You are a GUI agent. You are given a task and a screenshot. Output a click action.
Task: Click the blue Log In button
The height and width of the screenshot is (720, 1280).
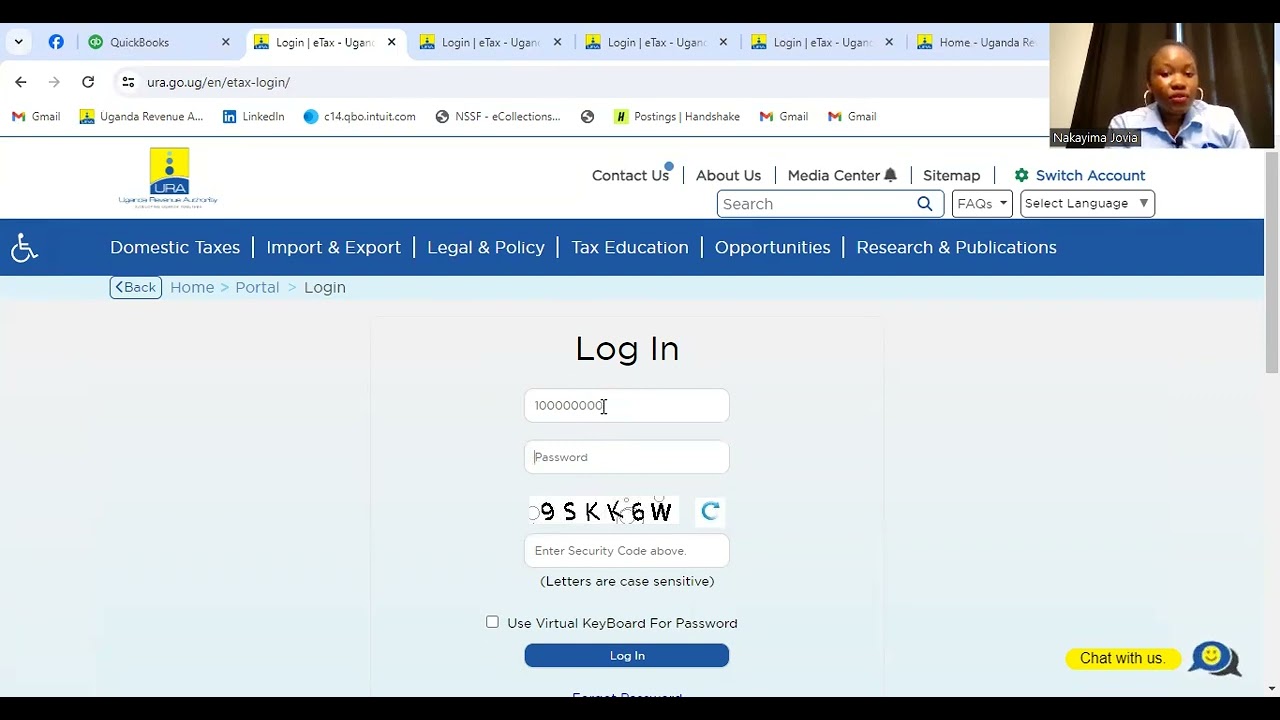tap(627, 656)
